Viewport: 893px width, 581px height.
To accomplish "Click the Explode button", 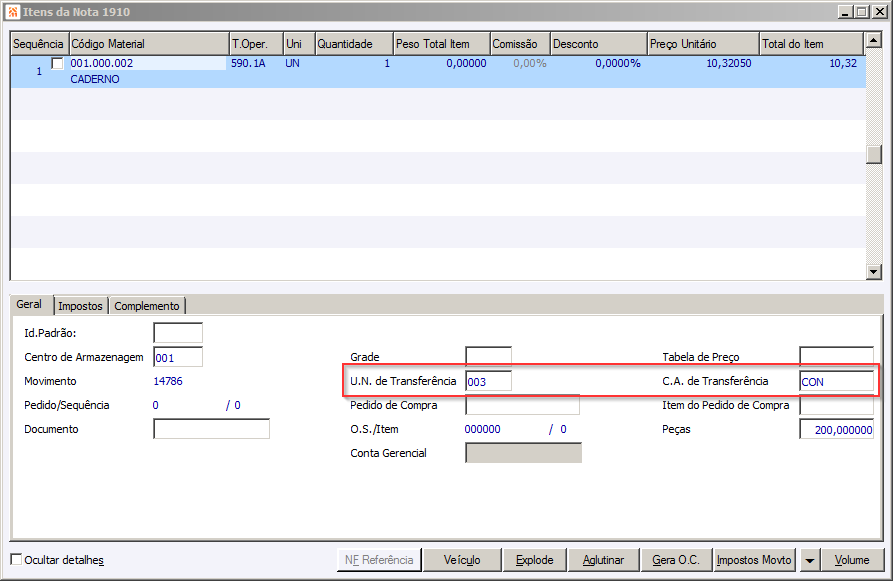I will click(x=534, y=560).
